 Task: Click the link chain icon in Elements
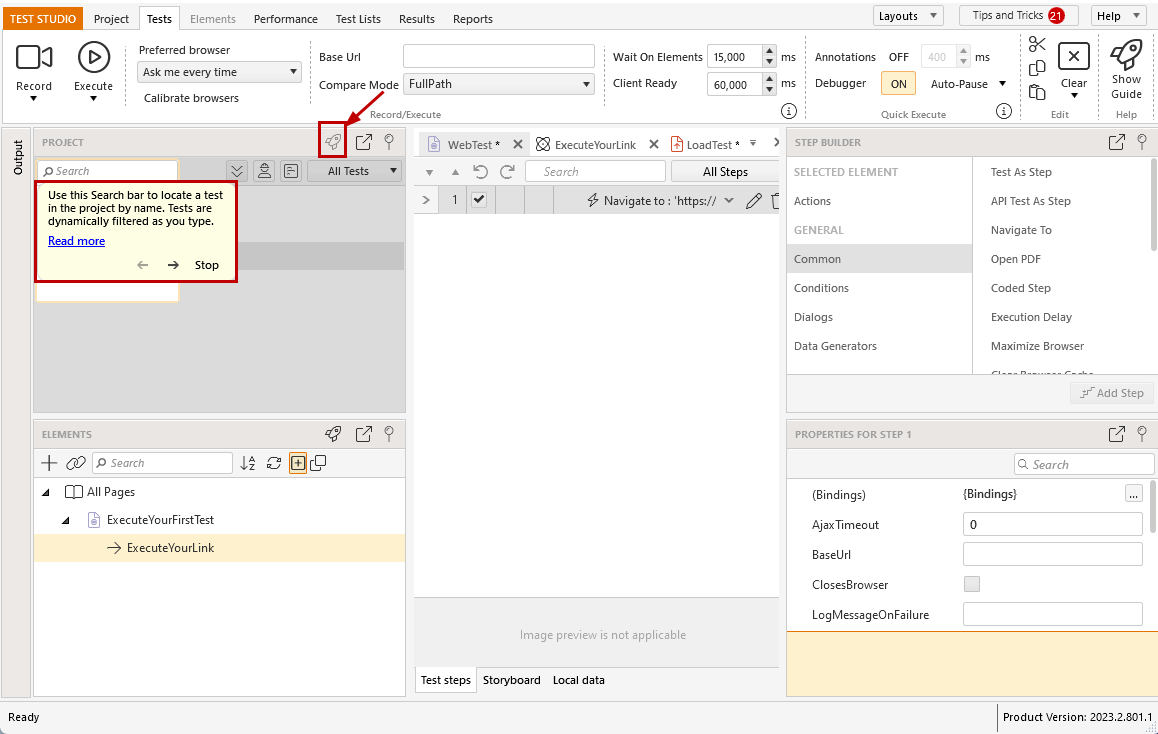point(75,463)
